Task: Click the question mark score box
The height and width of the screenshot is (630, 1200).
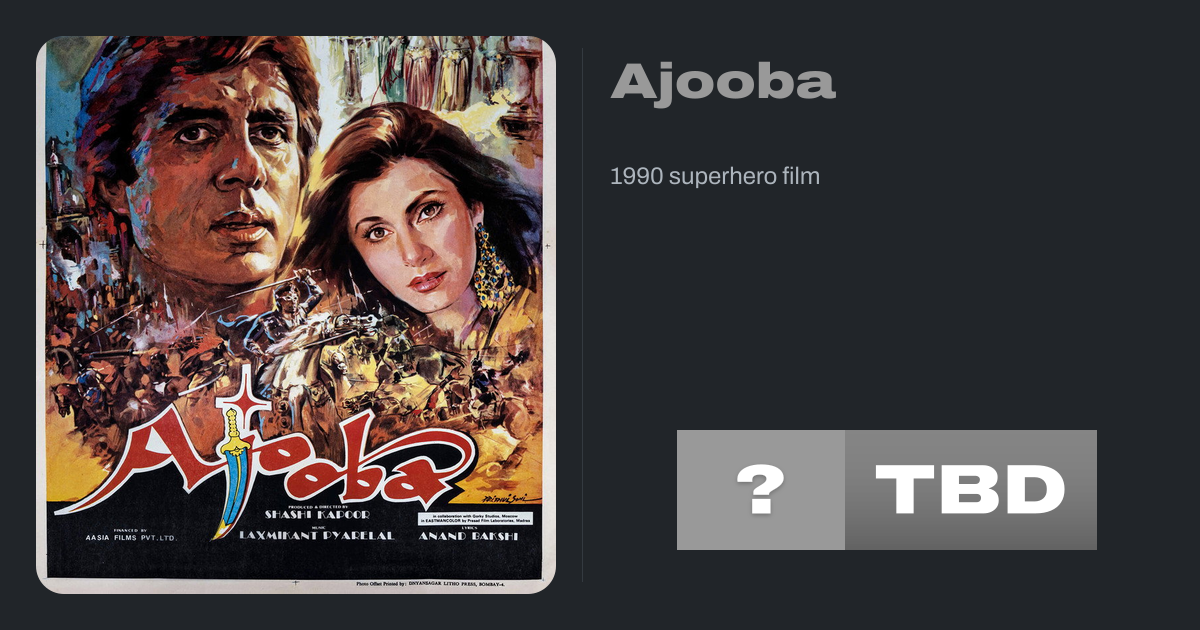Action: click(x=761, y=490)
